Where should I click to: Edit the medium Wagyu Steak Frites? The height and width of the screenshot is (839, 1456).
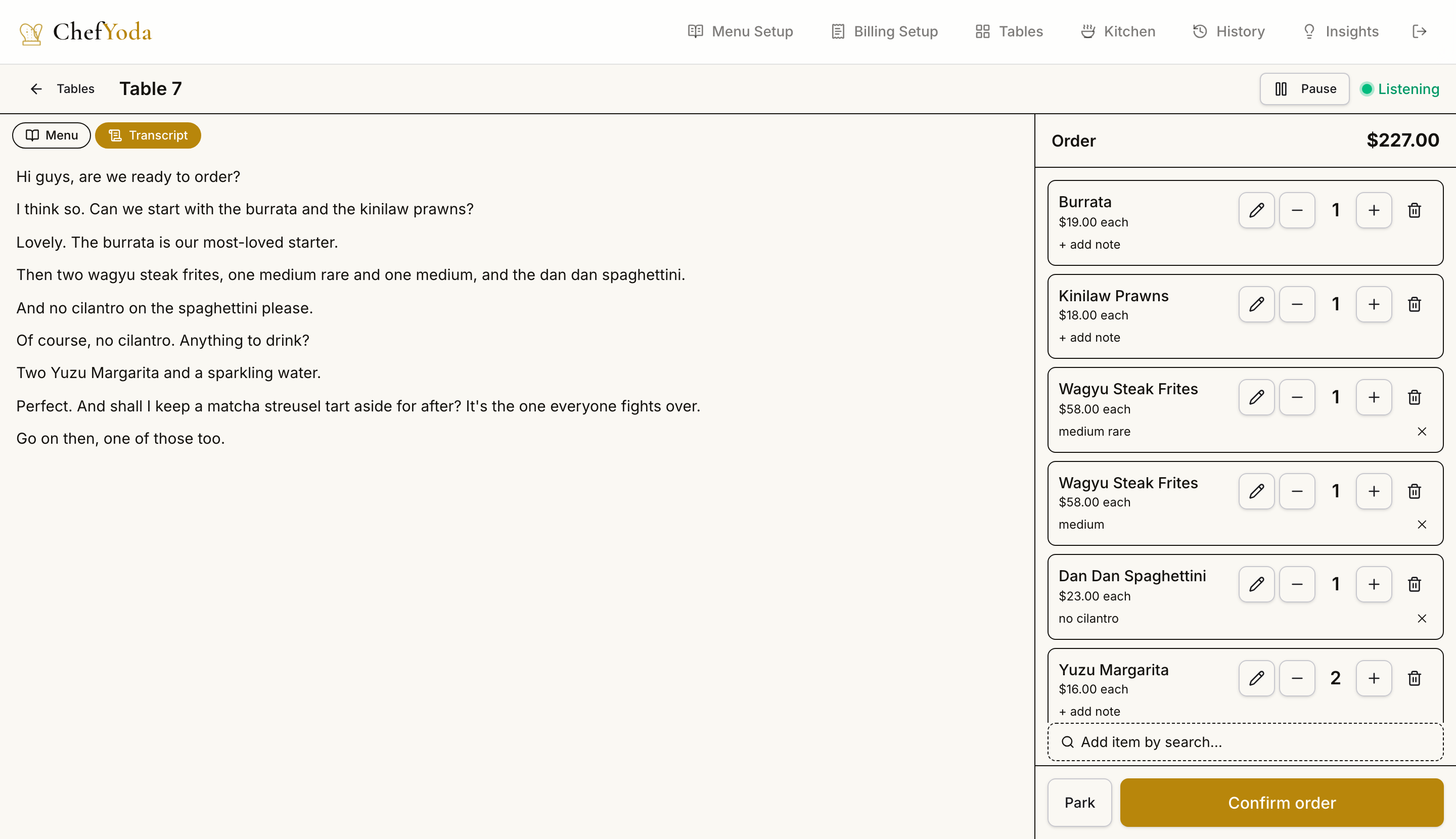[1257, 492]
